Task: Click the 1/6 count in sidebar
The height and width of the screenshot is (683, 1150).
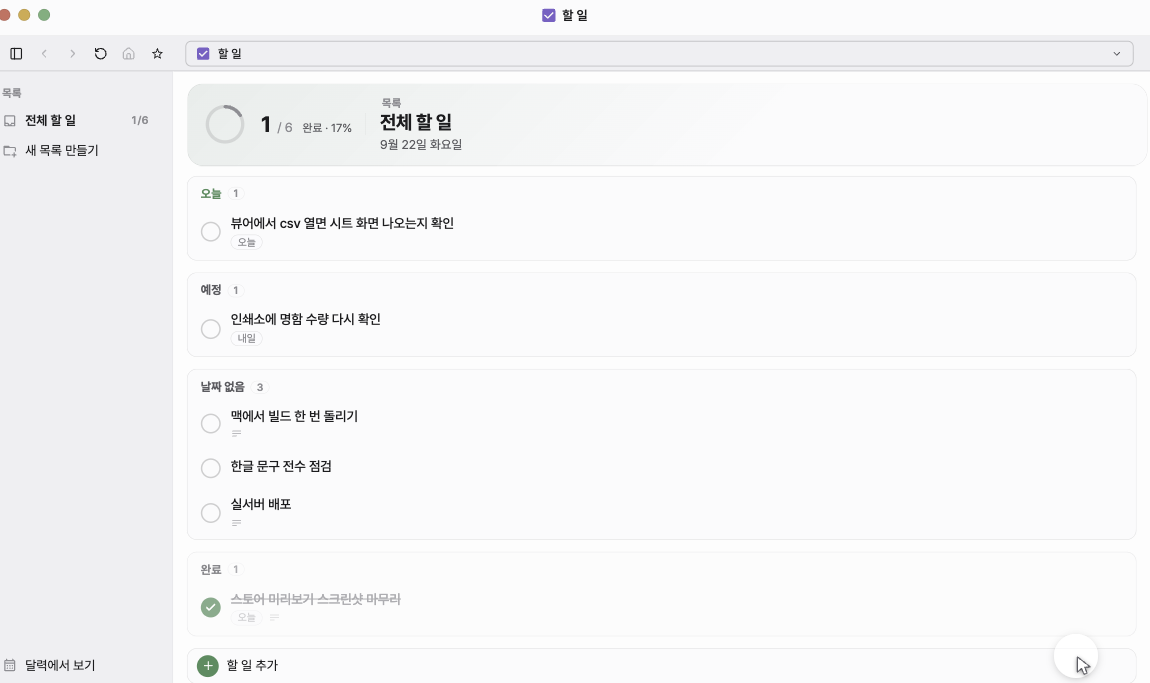Action: (x=139, y=120)
